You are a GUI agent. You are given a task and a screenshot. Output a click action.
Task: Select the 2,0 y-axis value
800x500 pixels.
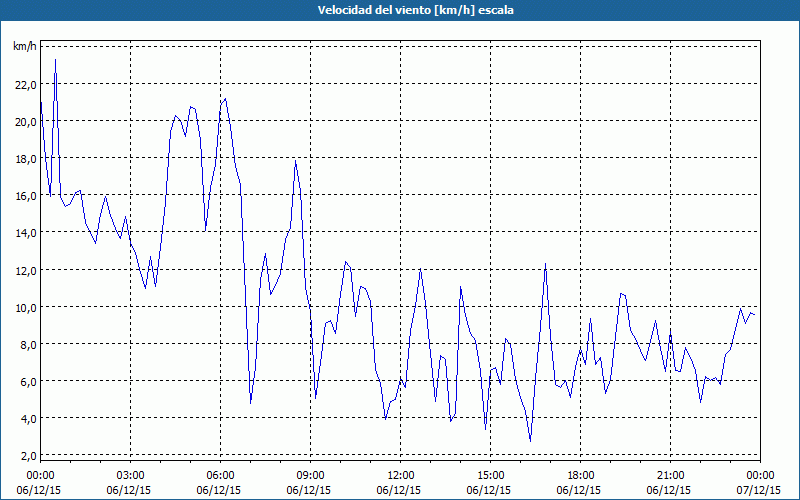pos(28,456)
